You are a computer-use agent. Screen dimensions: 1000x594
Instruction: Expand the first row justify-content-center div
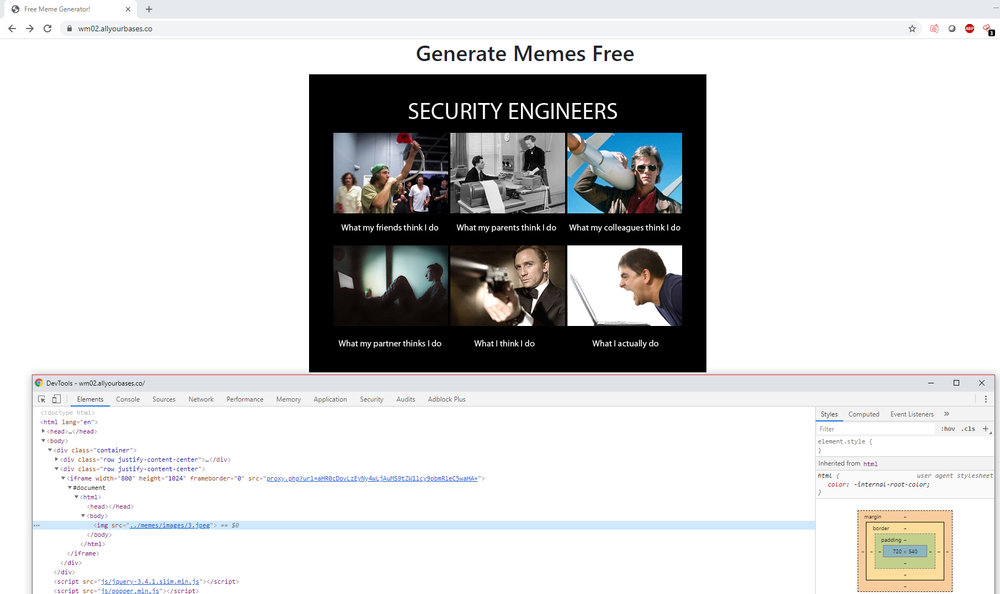[x=56, y=459]
